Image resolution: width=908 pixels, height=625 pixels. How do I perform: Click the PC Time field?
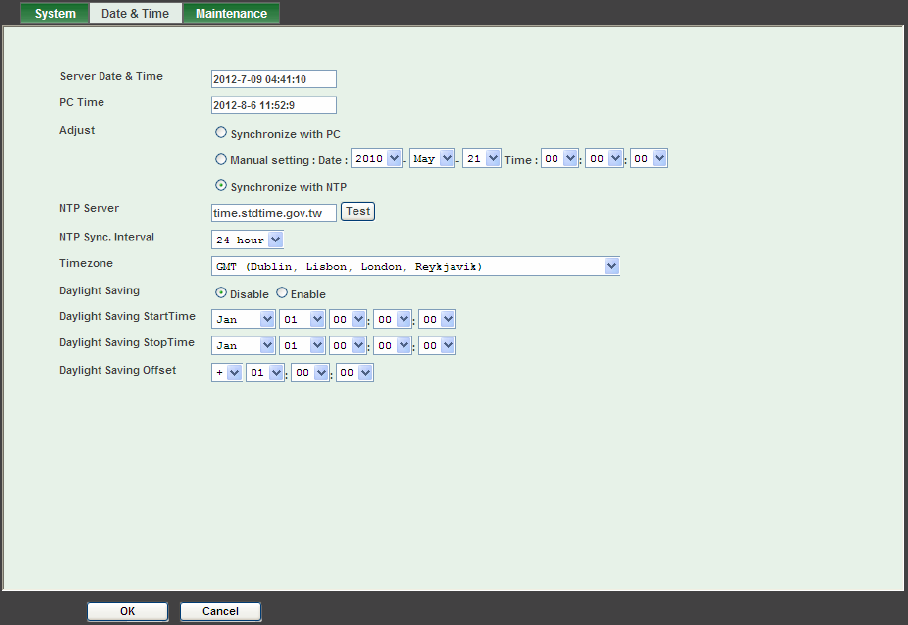point(274,105)
